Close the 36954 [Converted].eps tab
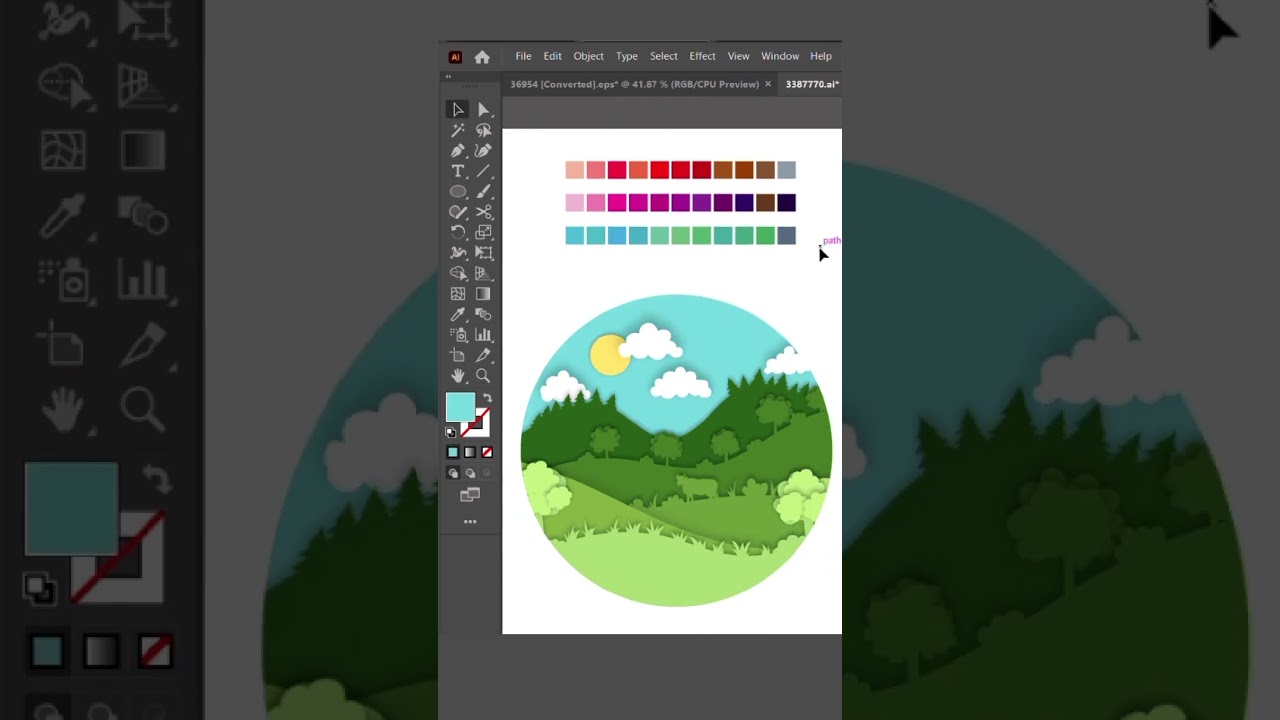 [768, 84]
